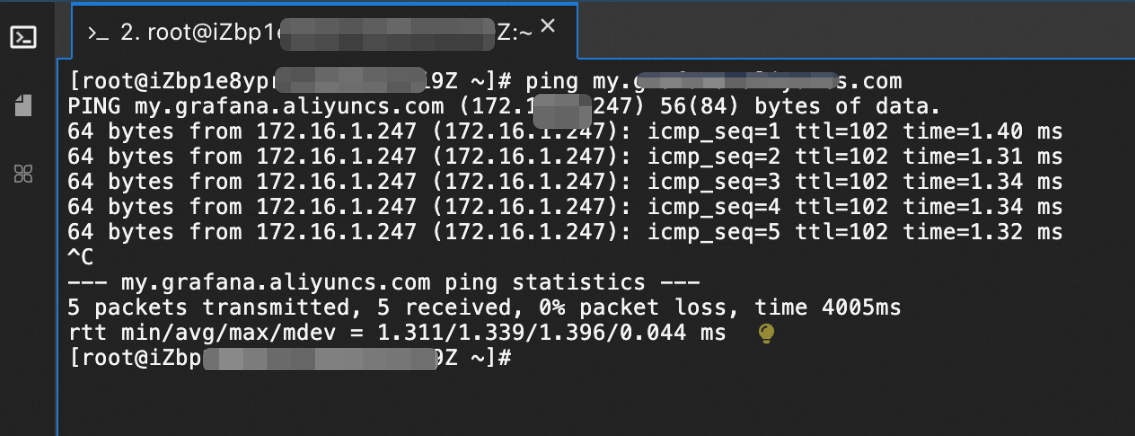Click the icmp_seq=5 reply line
This screenshot has width=1135, height=436.
pos(564,232)
